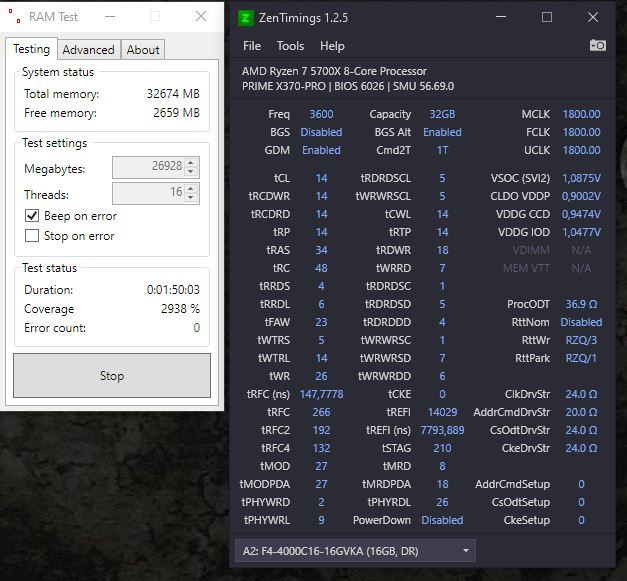This screenshot has height=581, width=627.
Task: Enable Stop on error checkbox
Action: pyautogui.click(x=32, y=236)
